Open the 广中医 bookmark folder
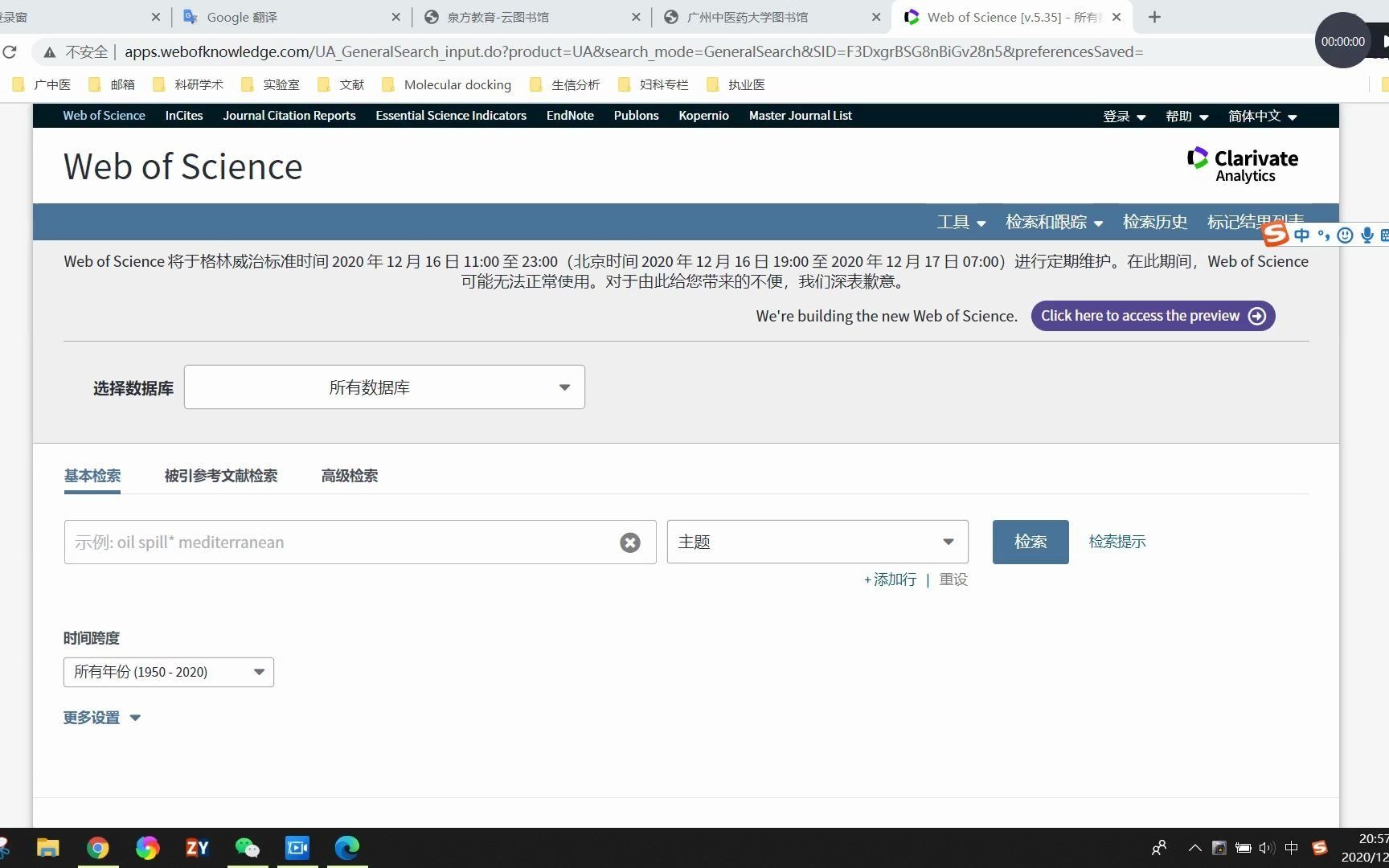The height and width of the screenshot is (868, 1389). [x=42, y=84]
